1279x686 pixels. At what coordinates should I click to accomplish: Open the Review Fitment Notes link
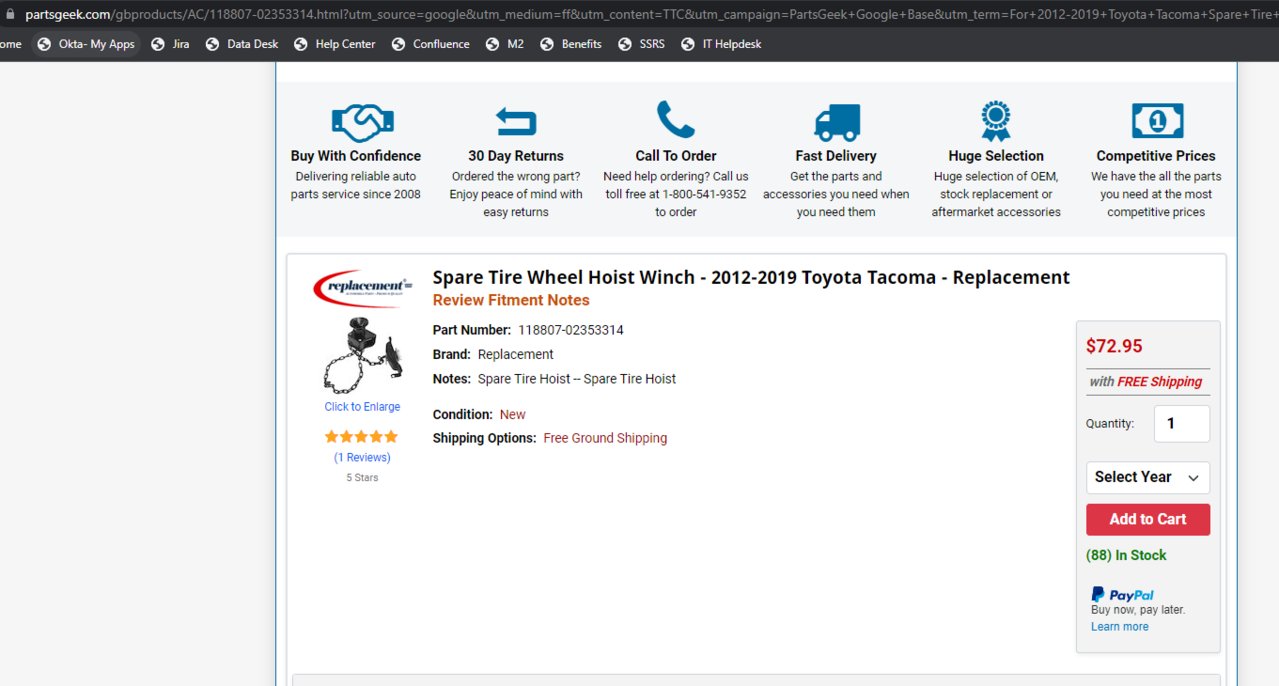pos(511,301)
